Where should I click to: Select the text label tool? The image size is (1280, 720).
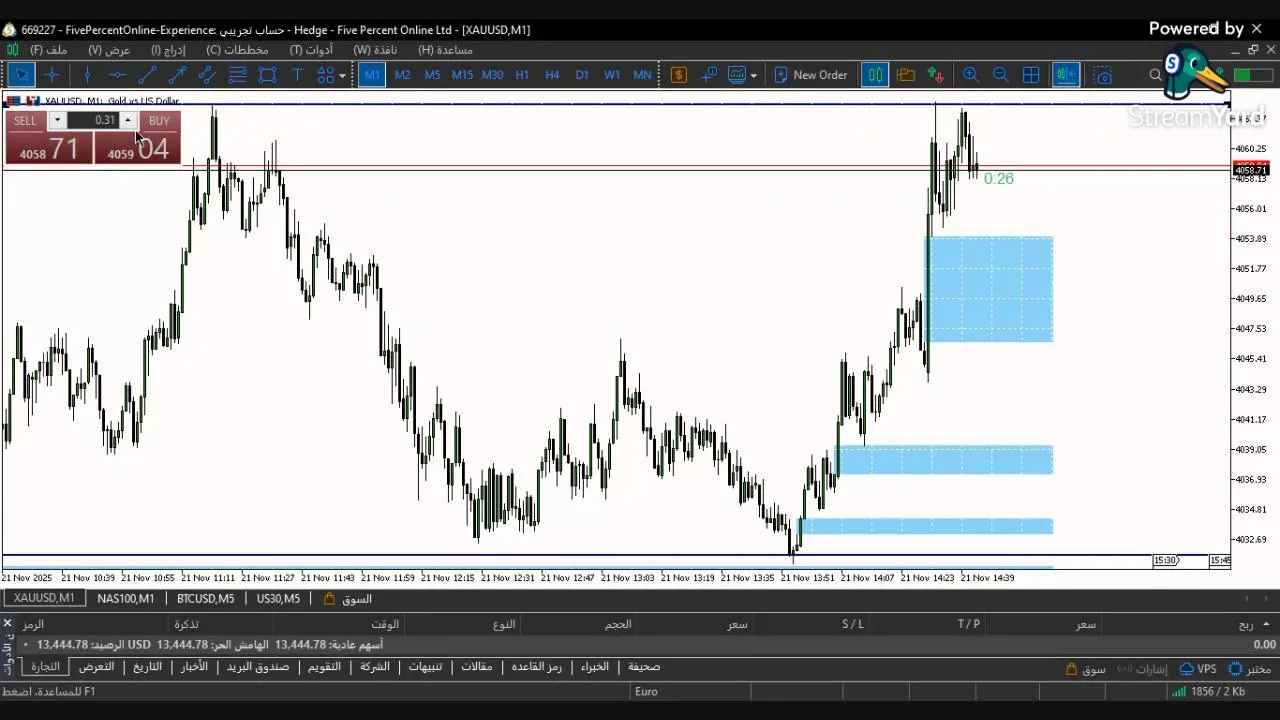click(297, 75)
